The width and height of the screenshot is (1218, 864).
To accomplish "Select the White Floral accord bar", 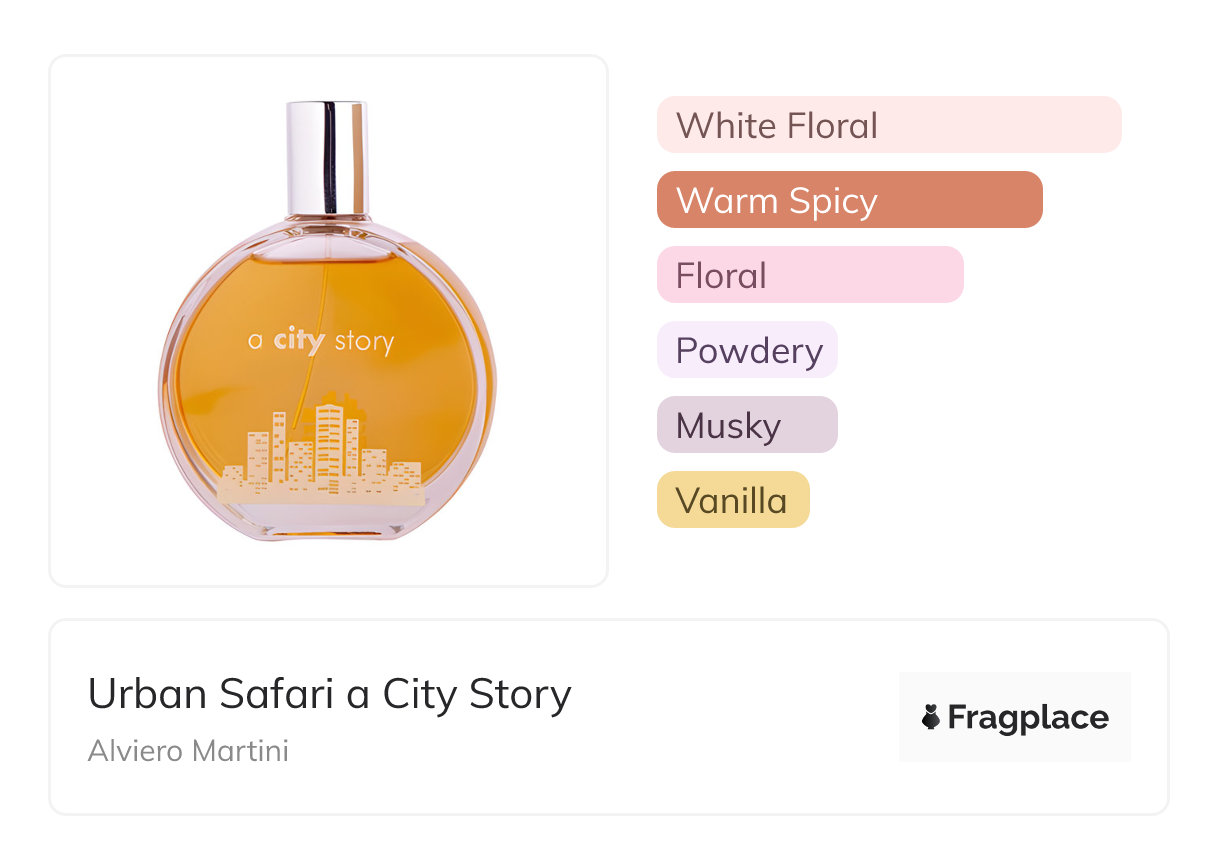I will point(888,125).
